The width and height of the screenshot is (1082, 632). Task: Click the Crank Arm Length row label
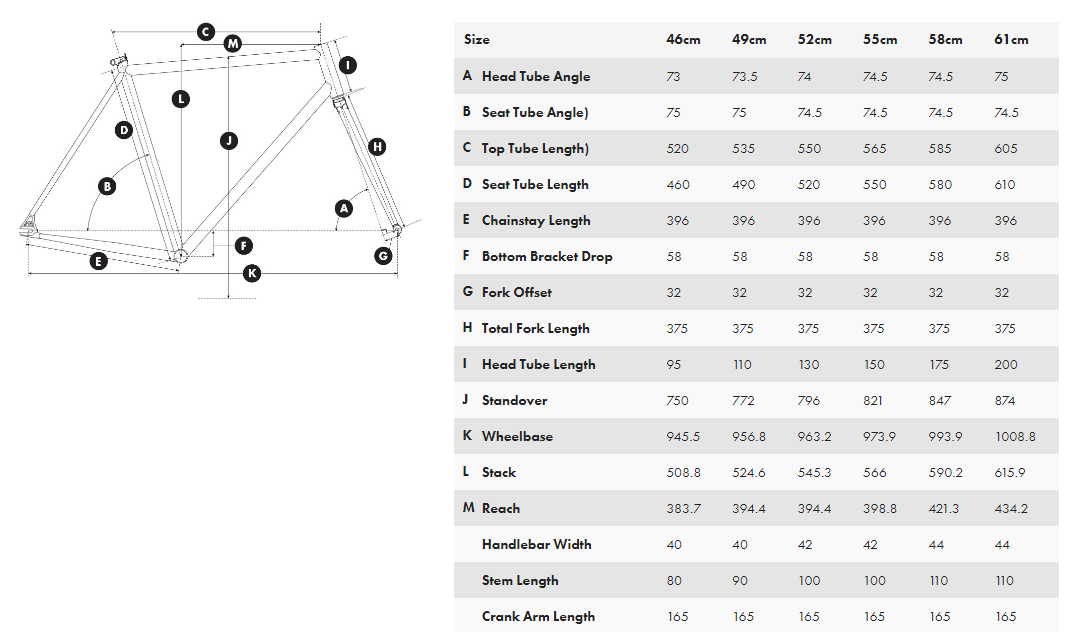pos(538,616)
